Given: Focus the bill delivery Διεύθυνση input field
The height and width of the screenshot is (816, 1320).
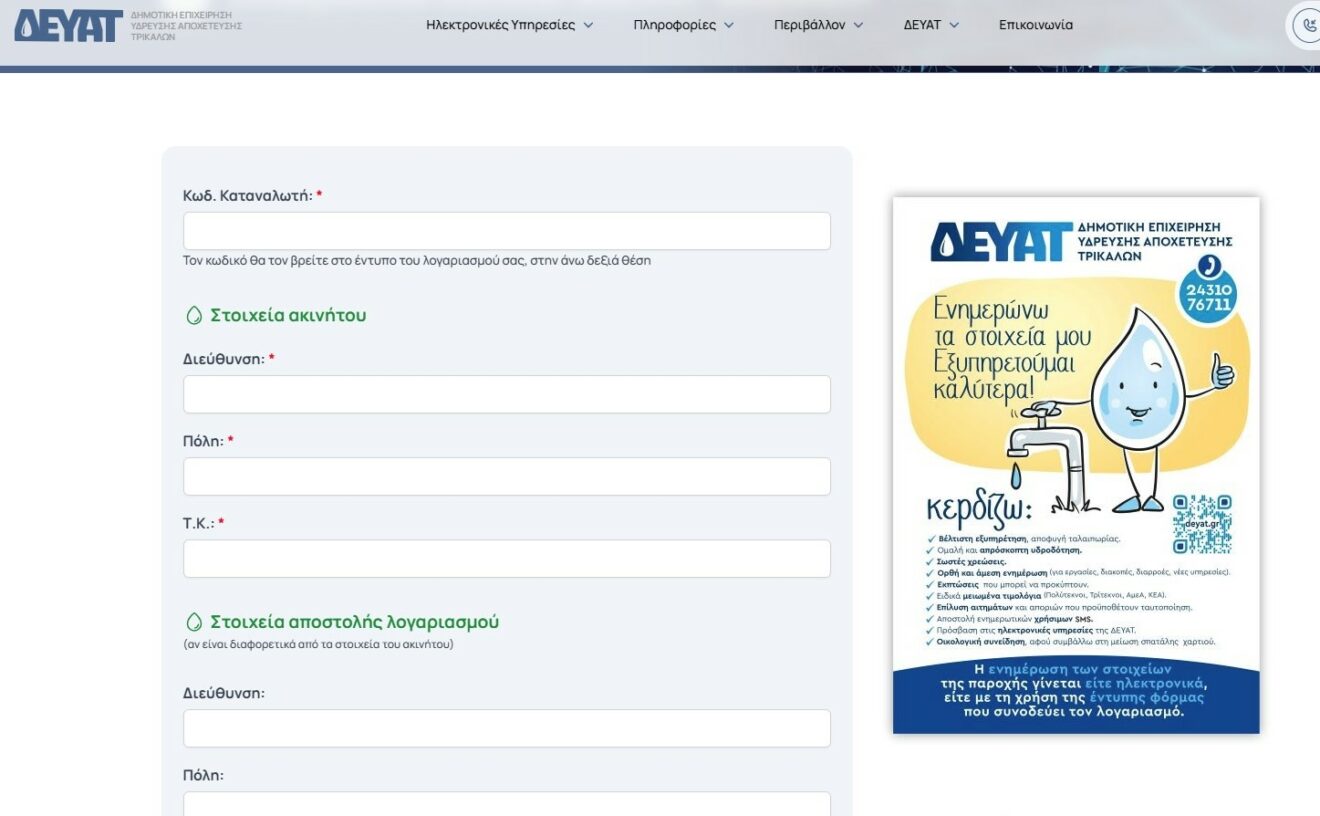Looking at the screenshot, I should (x=507, y=728).
